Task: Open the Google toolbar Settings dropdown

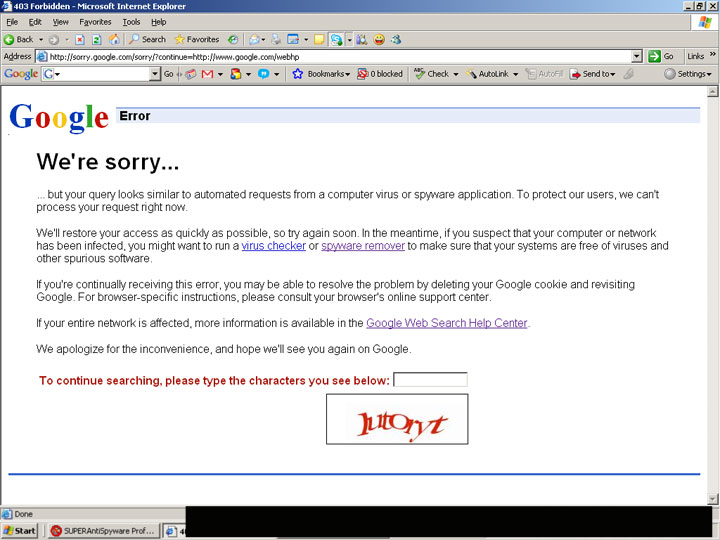Action: coord(688,74)
